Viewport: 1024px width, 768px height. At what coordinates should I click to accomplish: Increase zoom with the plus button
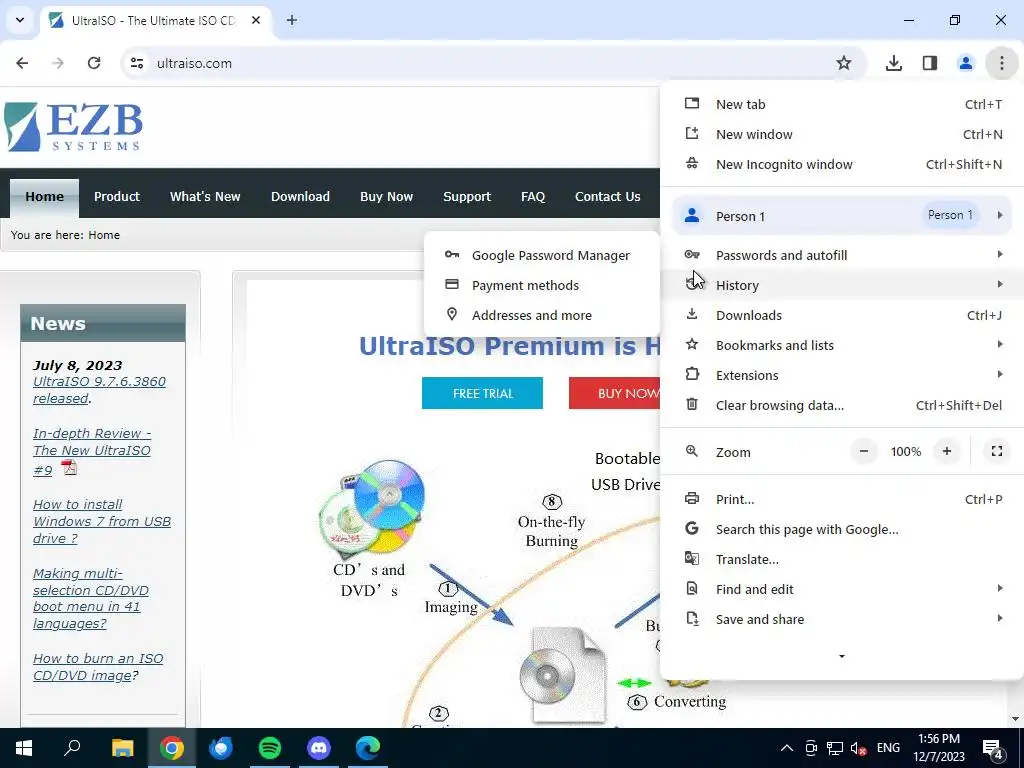pyautogui.click(x=947, y=451)
